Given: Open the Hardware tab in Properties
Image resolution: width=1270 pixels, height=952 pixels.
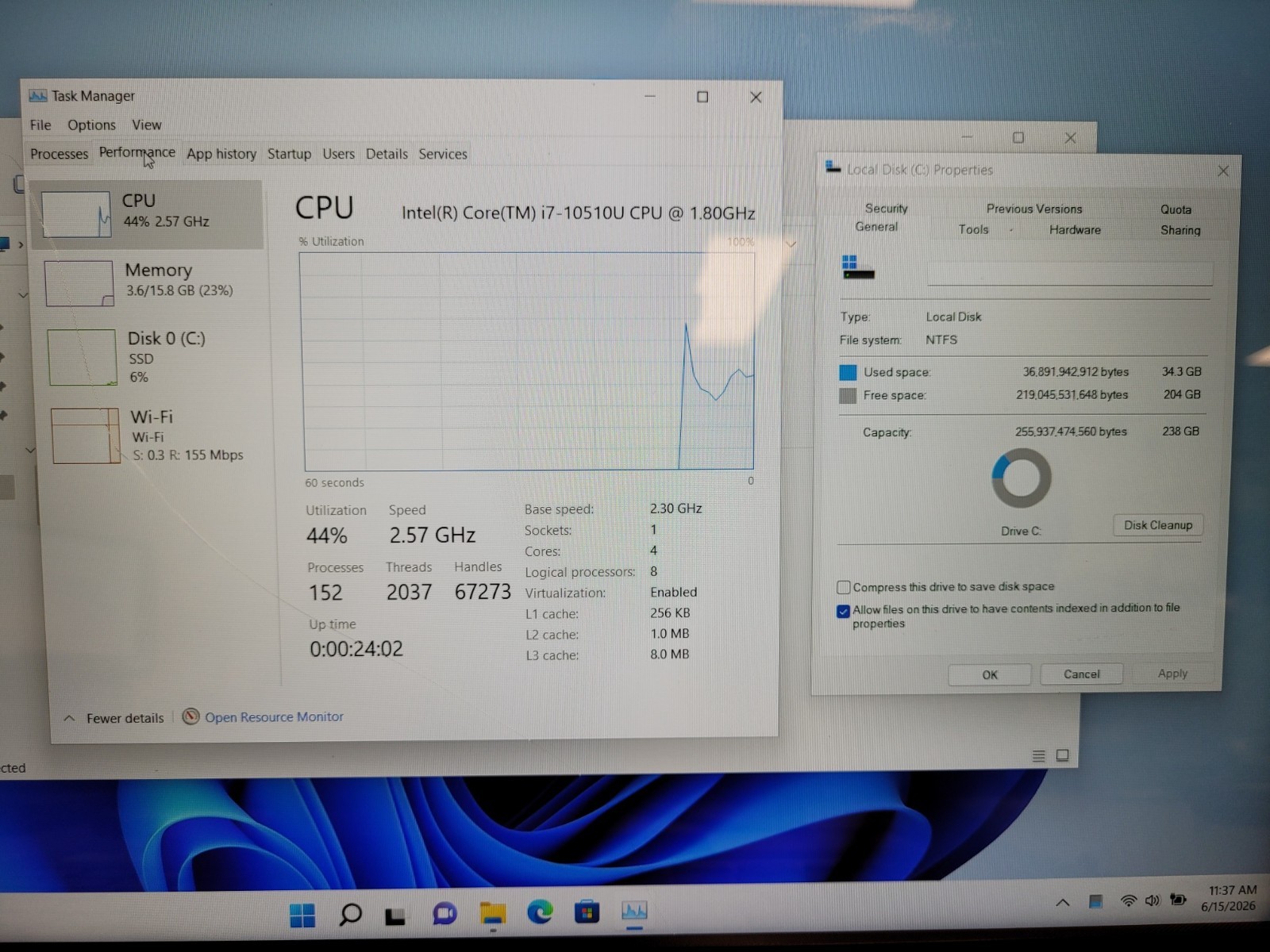Looking at the screenshot, I should (x=1075, y=230).
